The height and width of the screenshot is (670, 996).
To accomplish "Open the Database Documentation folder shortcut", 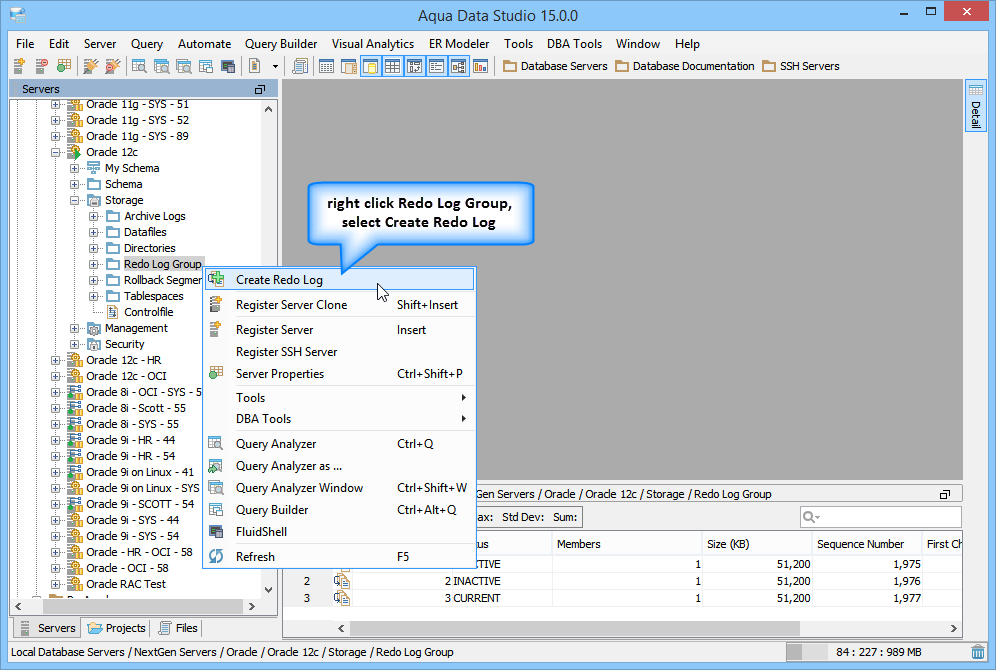I will [685, 66].
